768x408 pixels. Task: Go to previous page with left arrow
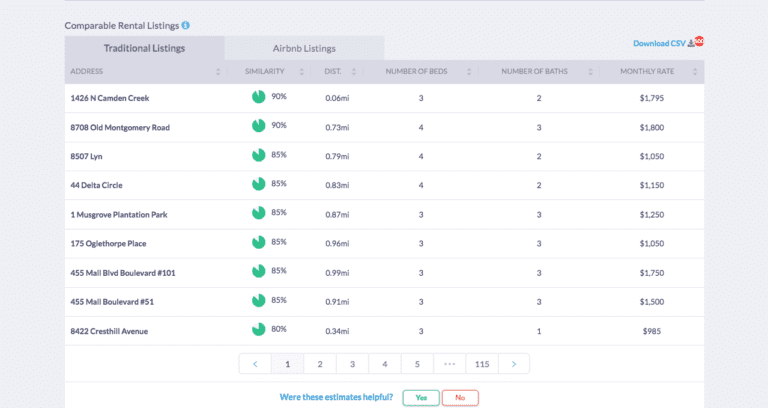255,364
